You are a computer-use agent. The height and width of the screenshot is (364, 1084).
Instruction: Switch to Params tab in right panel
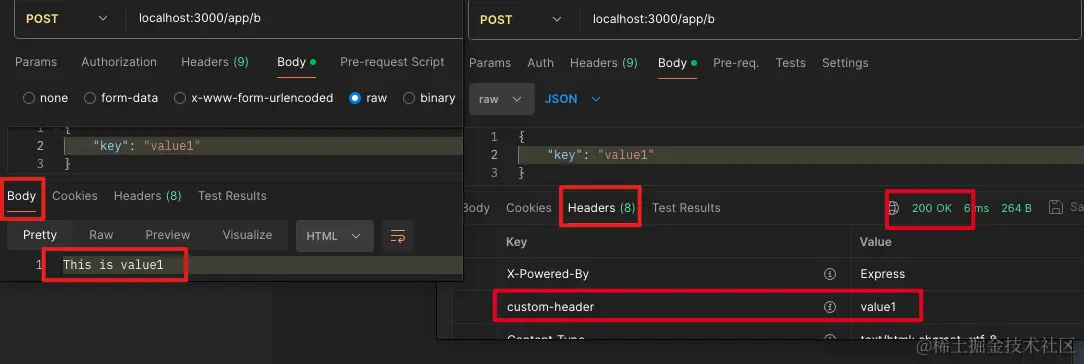[490, 63]
